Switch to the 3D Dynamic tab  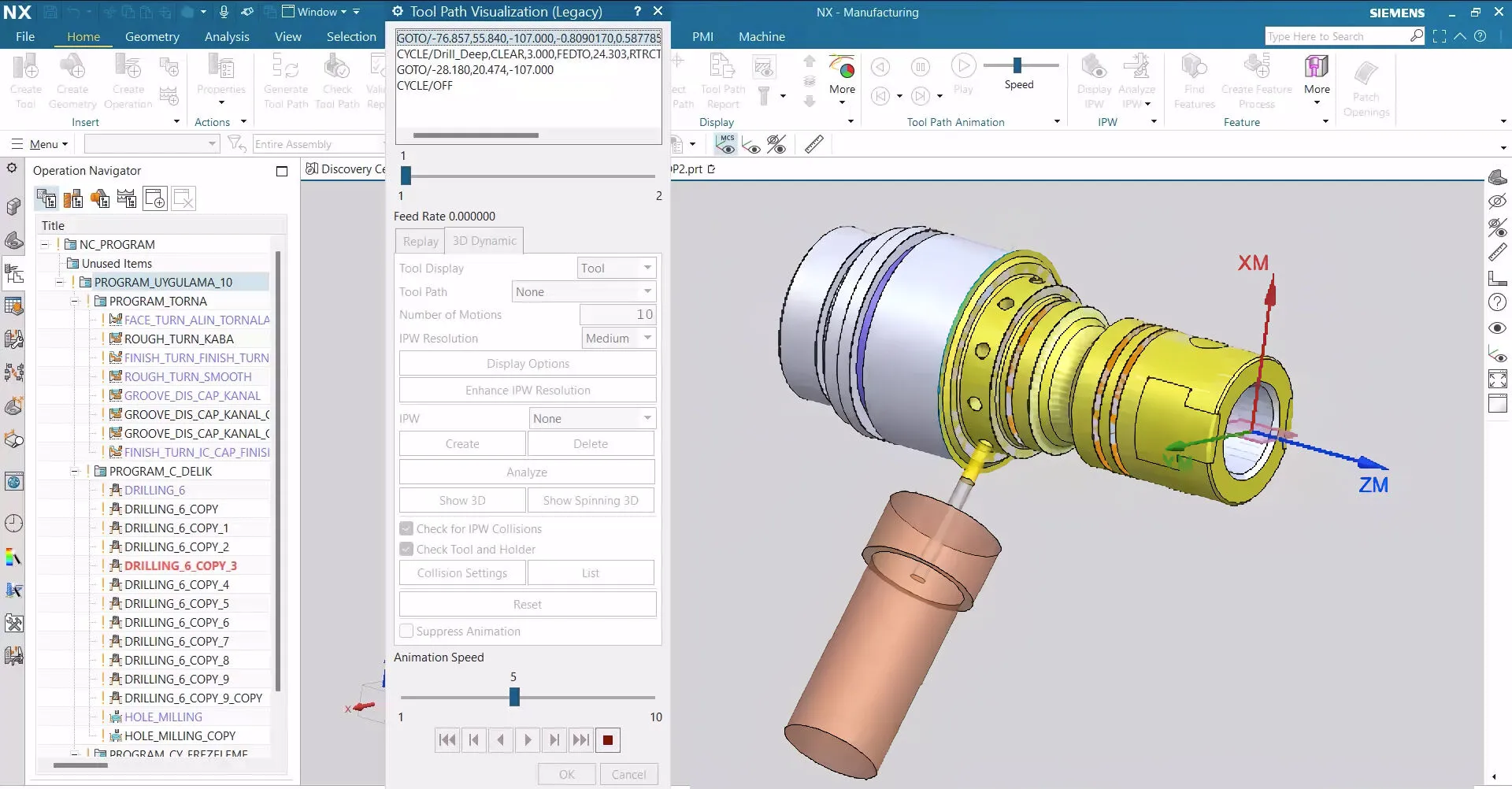[484, 241]
